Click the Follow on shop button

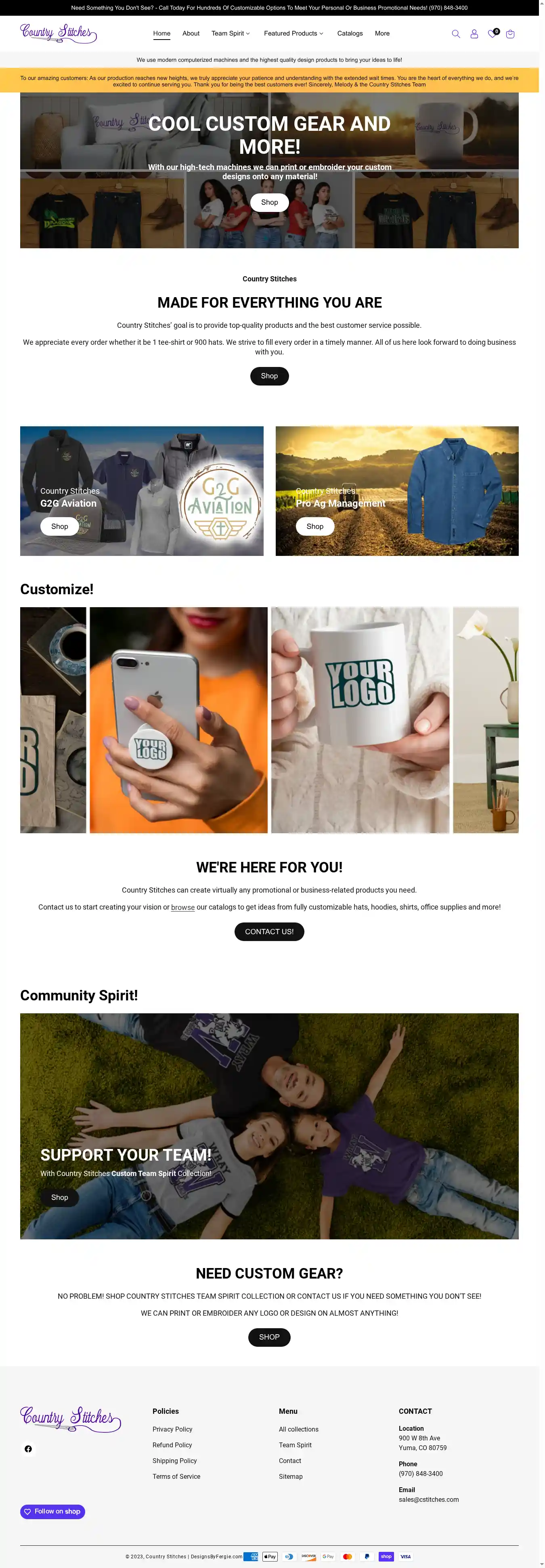pos(52,1511)
